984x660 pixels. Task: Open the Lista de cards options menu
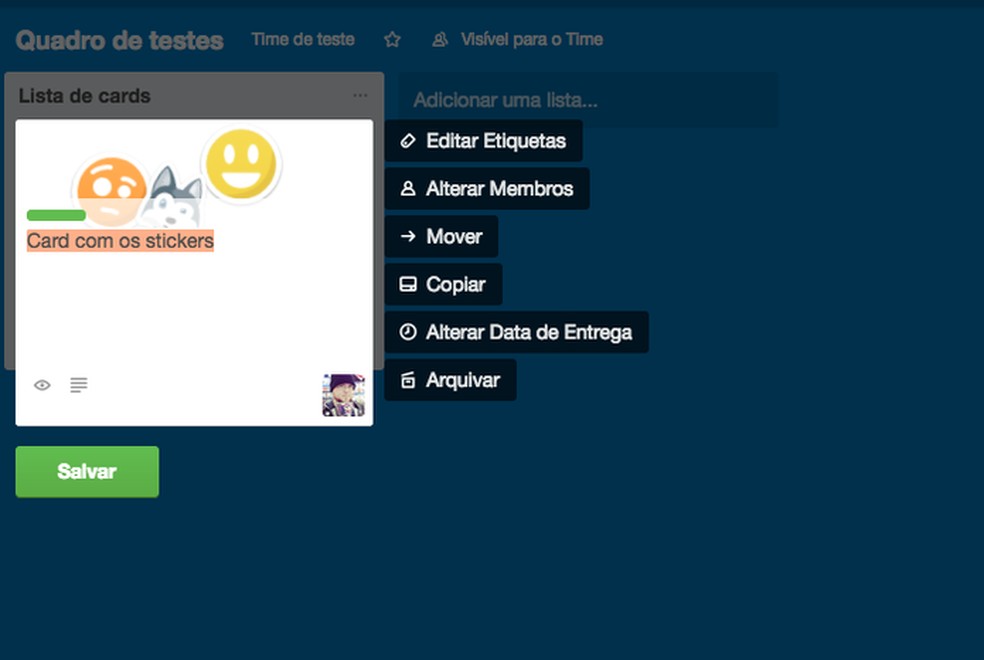click(360, 94)
